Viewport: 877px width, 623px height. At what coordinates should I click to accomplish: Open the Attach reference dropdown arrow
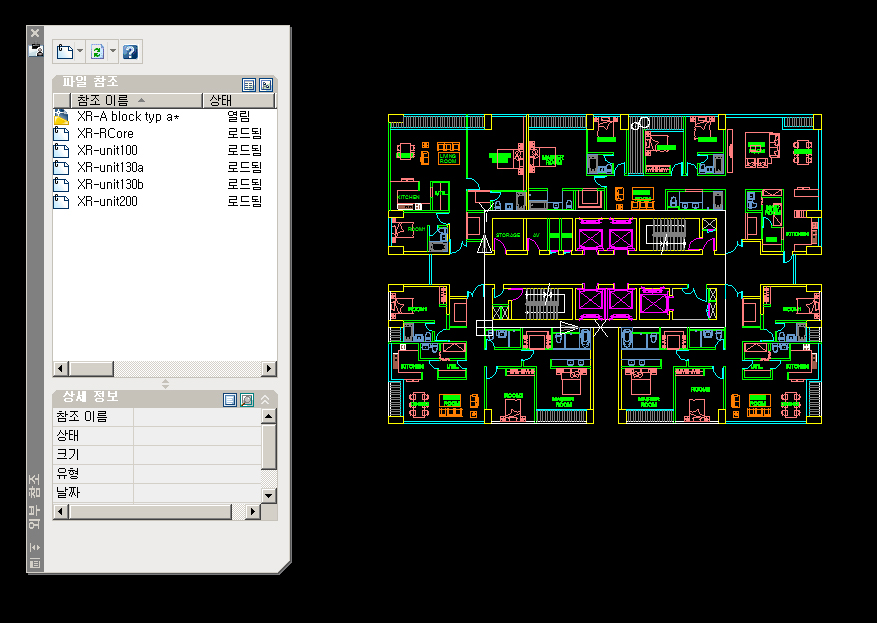[80, 51]
